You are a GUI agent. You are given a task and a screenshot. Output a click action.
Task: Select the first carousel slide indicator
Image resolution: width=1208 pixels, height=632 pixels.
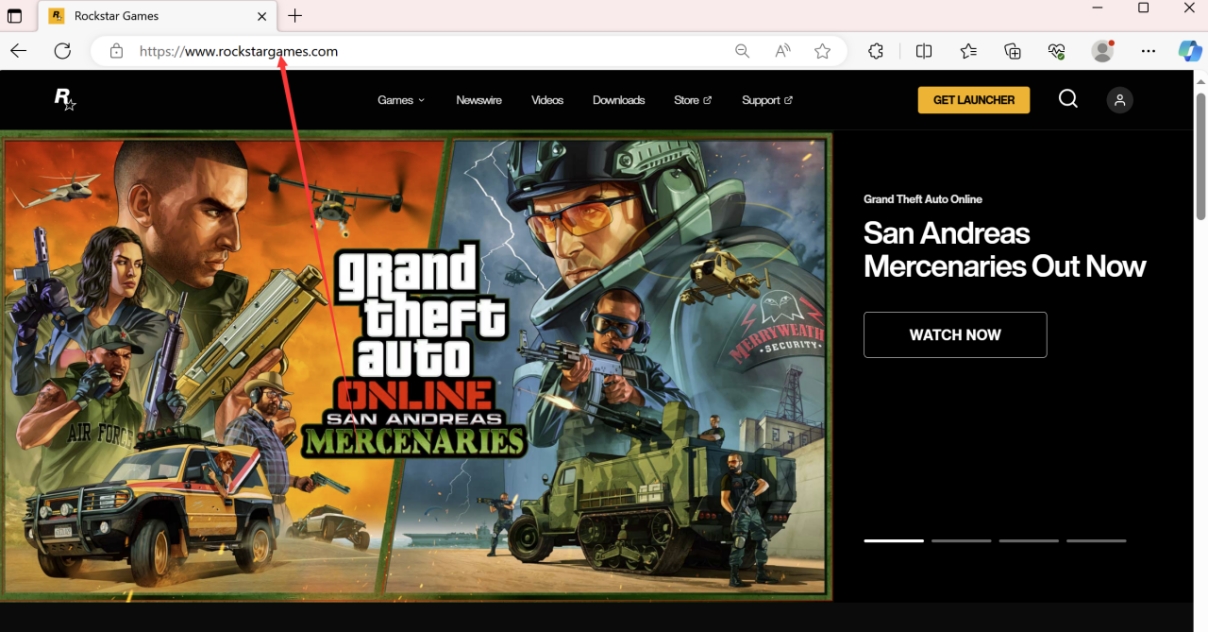point(894,541)
